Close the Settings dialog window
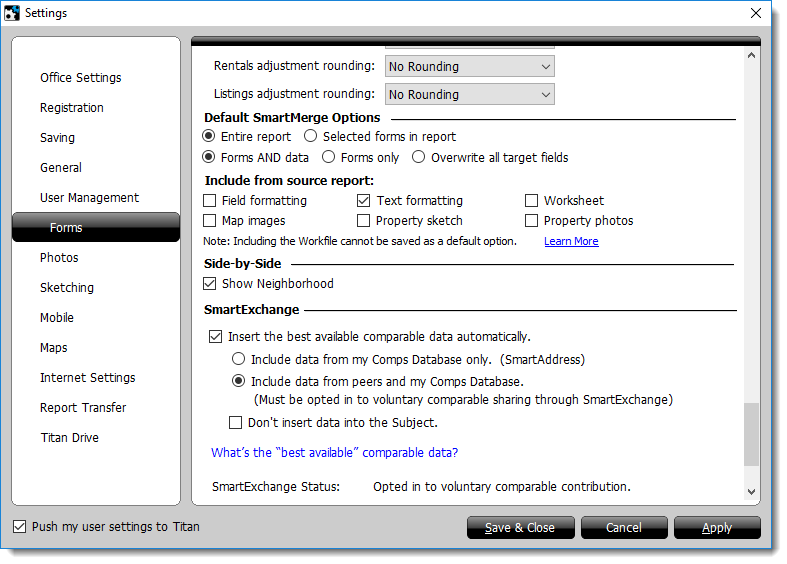This screenshot has width=787, height=564. [756, 13]
